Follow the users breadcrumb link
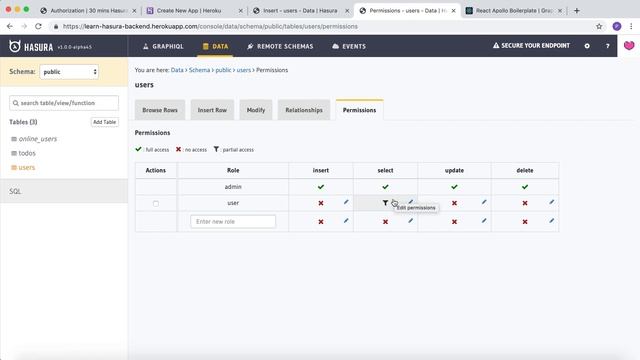Viewport: 640px width, 360px height. (244, 70)
